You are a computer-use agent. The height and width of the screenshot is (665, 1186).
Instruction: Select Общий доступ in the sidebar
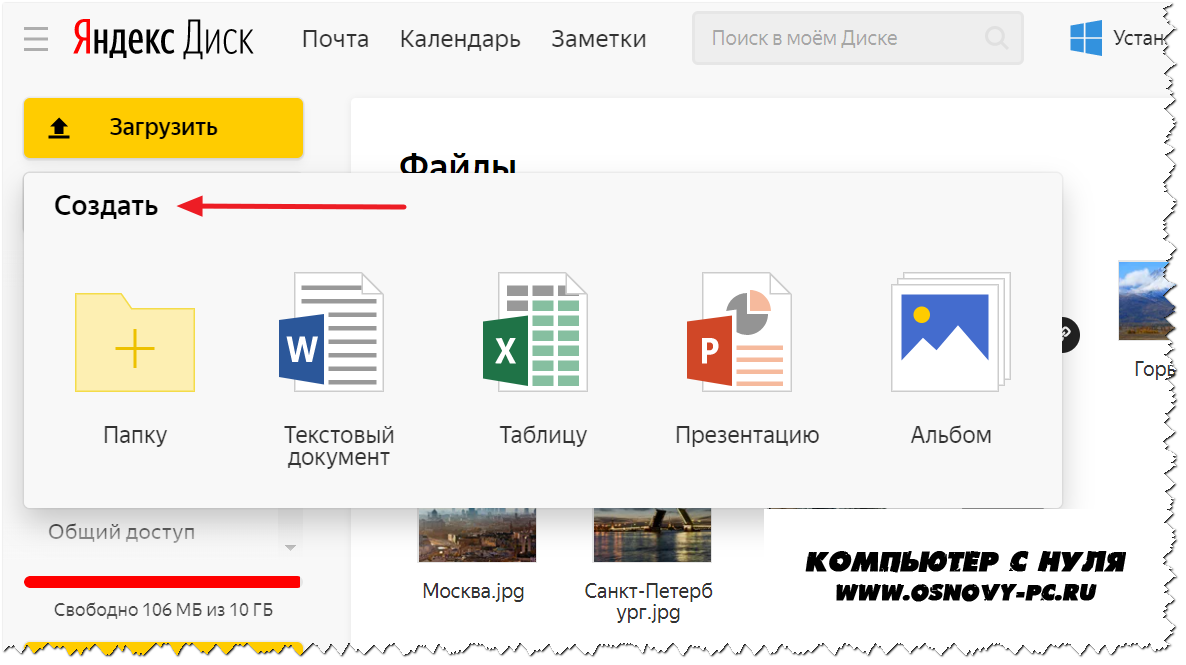pyautogui.click(x=122, y=532)
